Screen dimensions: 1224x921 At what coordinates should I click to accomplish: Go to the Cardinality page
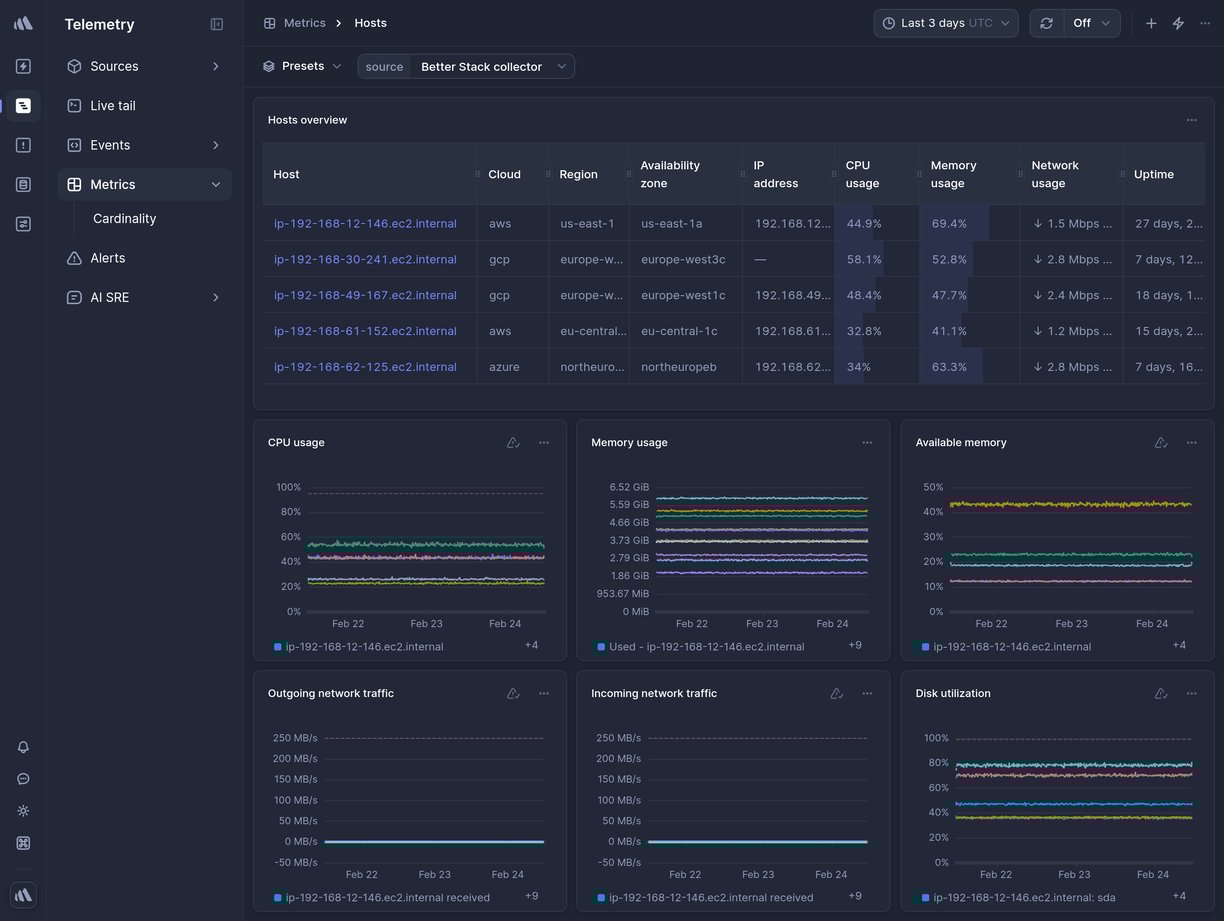click(124, 216)
